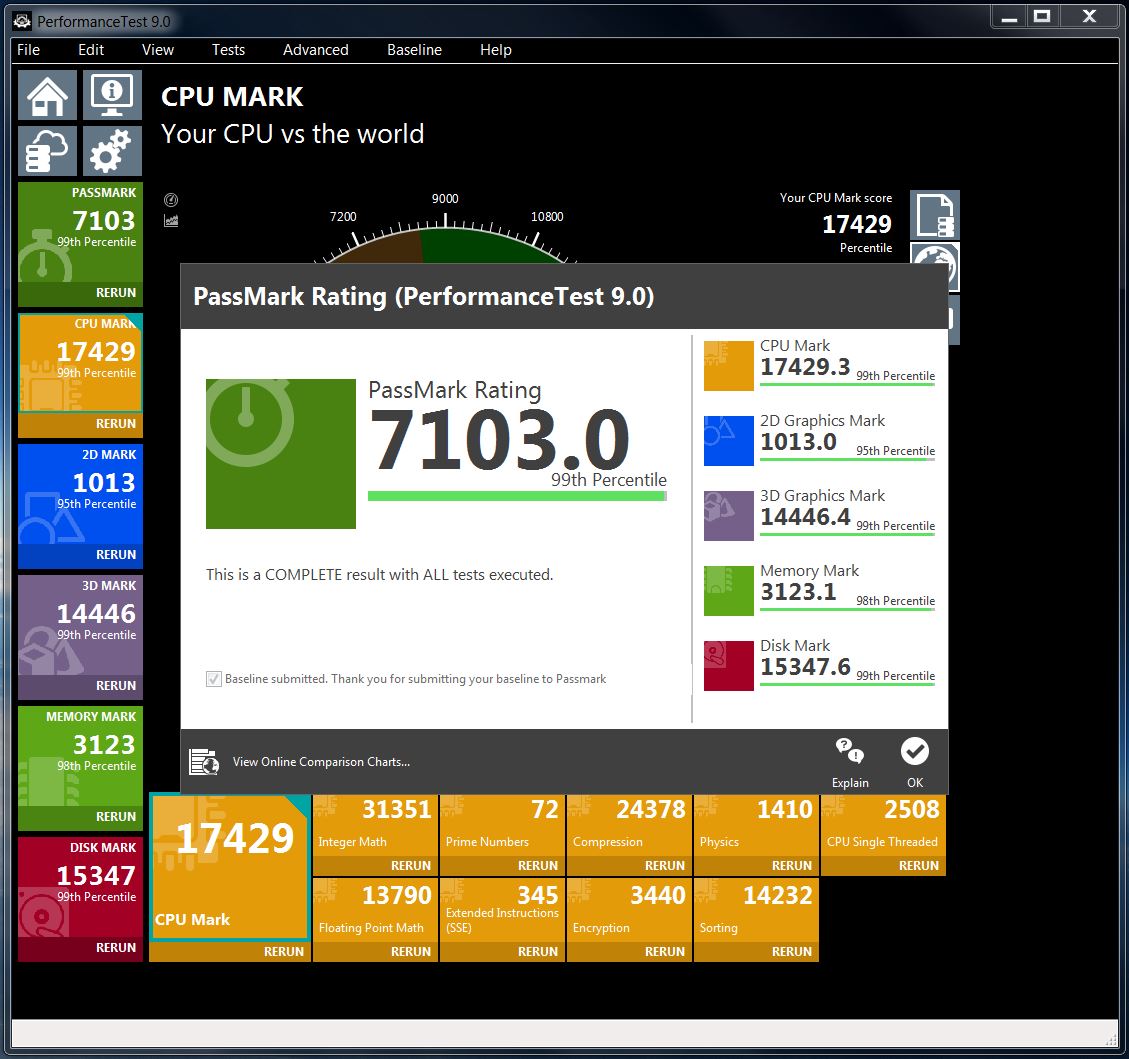
Task: Open Preferences using the gears icon
Action: point(111,151)
